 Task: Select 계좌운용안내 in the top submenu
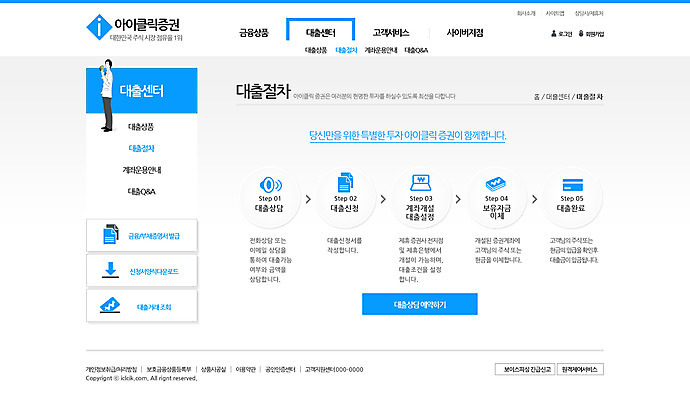(x=381, y=50)
